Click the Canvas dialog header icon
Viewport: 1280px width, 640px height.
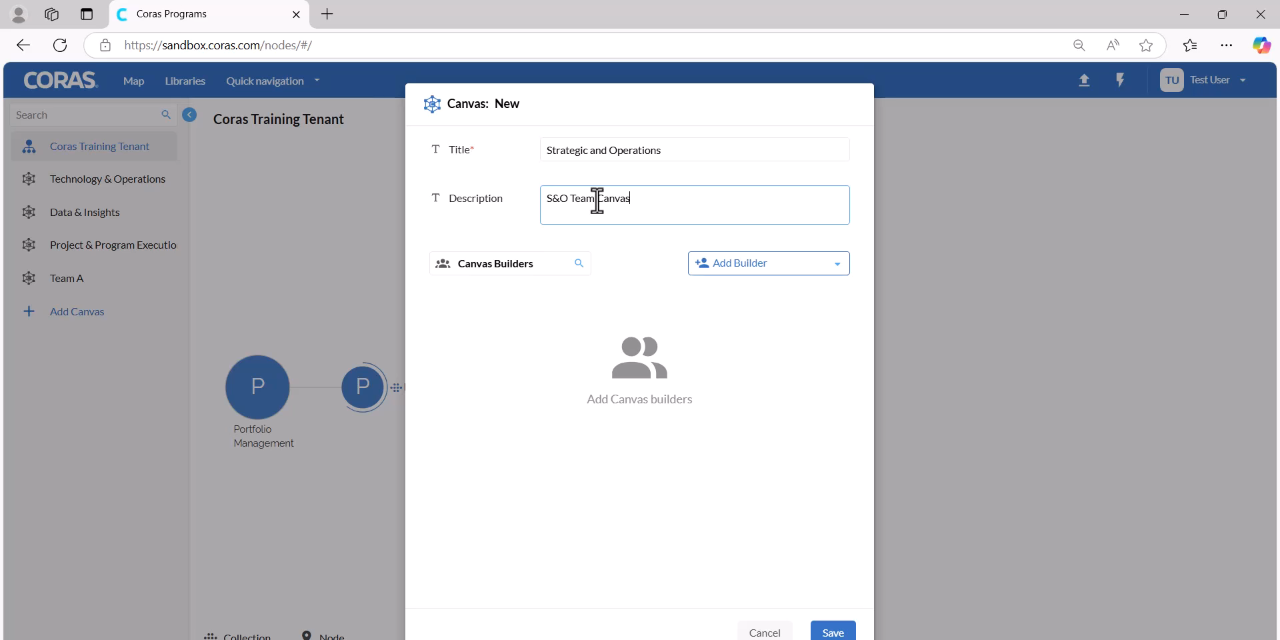tap(432, 104)
